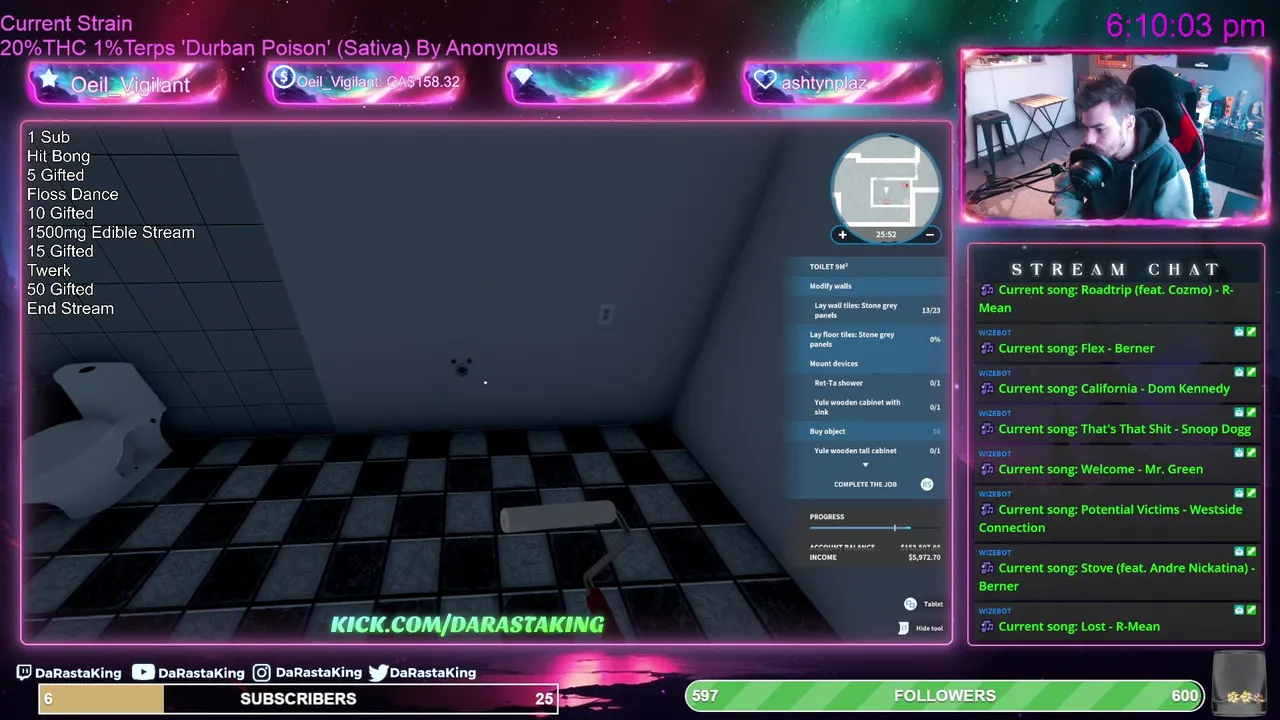Click the Tablet label

[933, 604]
